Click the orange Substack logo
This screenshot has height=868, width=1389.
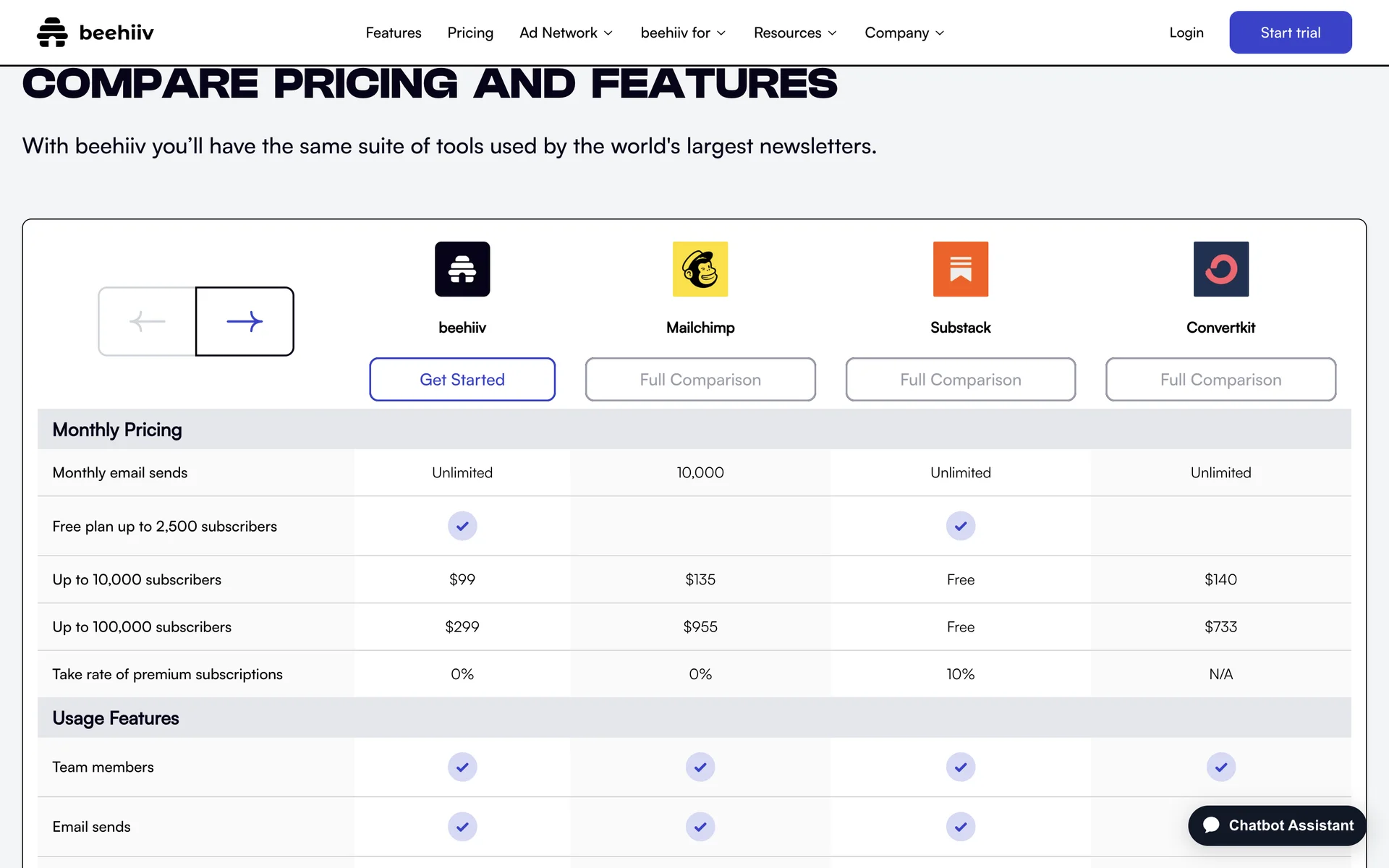[x=960, y=269]
